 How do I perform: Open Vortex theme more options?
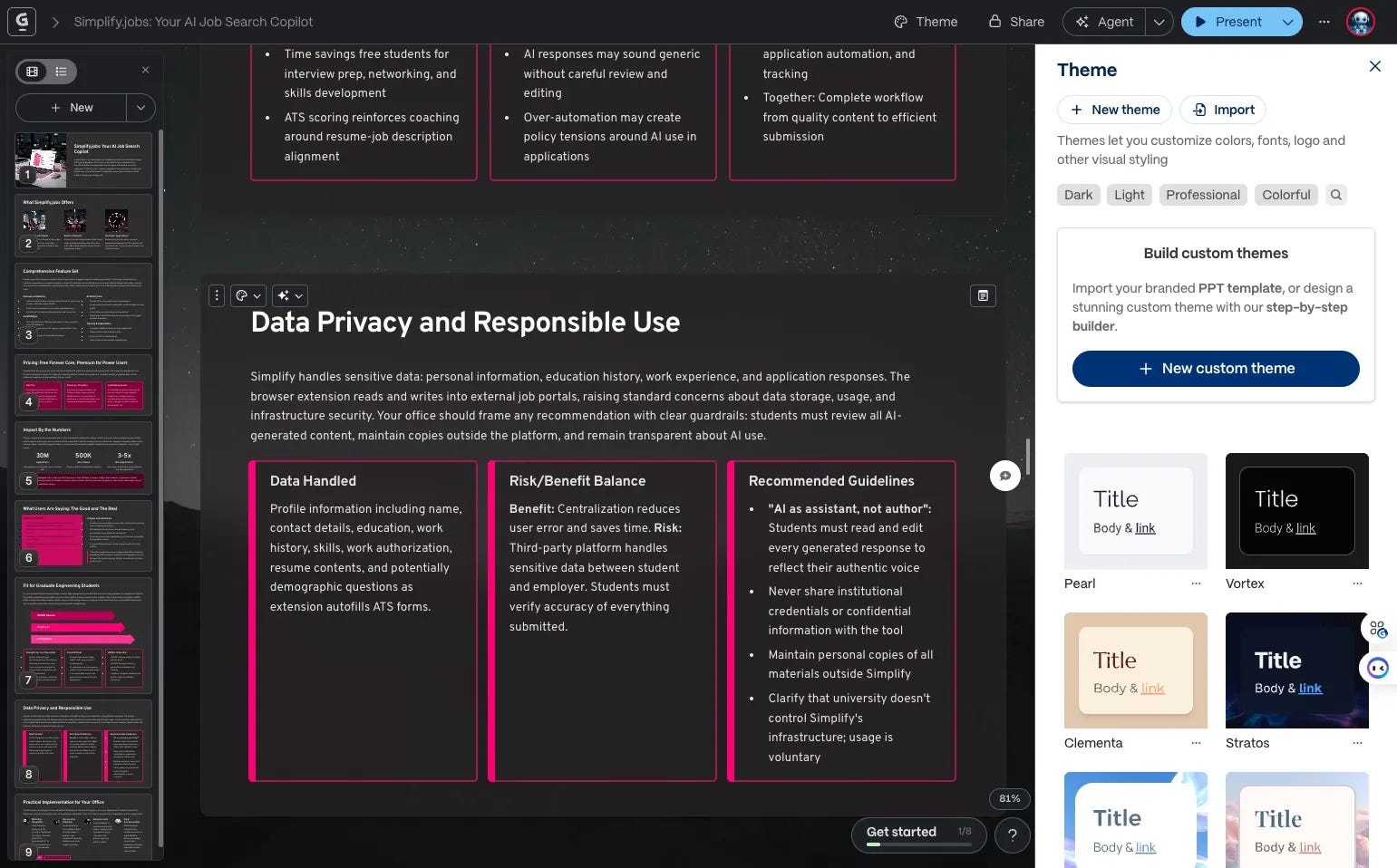[x=1357, y=583]
